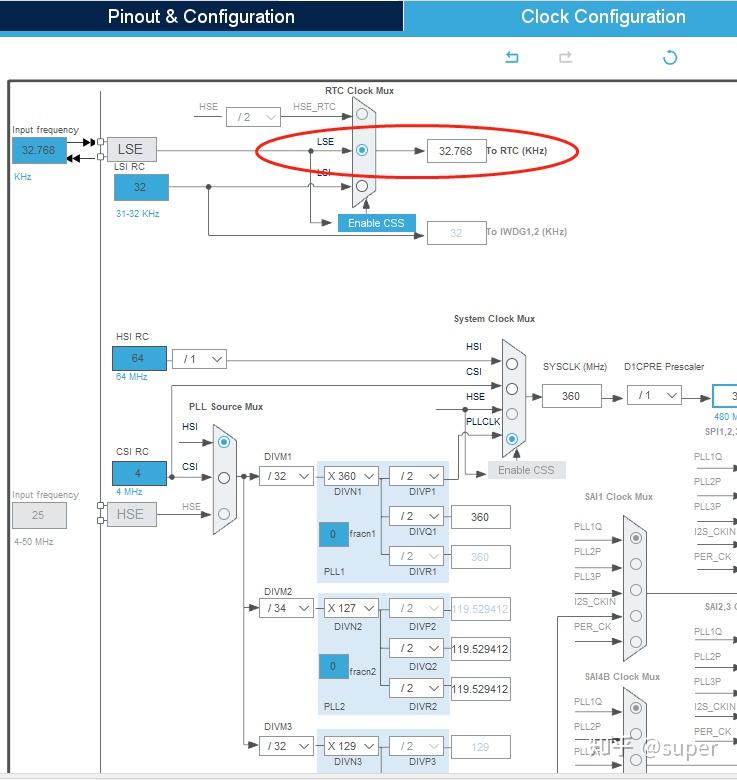The width and height of the screenshot is (737, 780).
Task: Click the reset clock refresh icon
Action: click(x=670, y=57)
